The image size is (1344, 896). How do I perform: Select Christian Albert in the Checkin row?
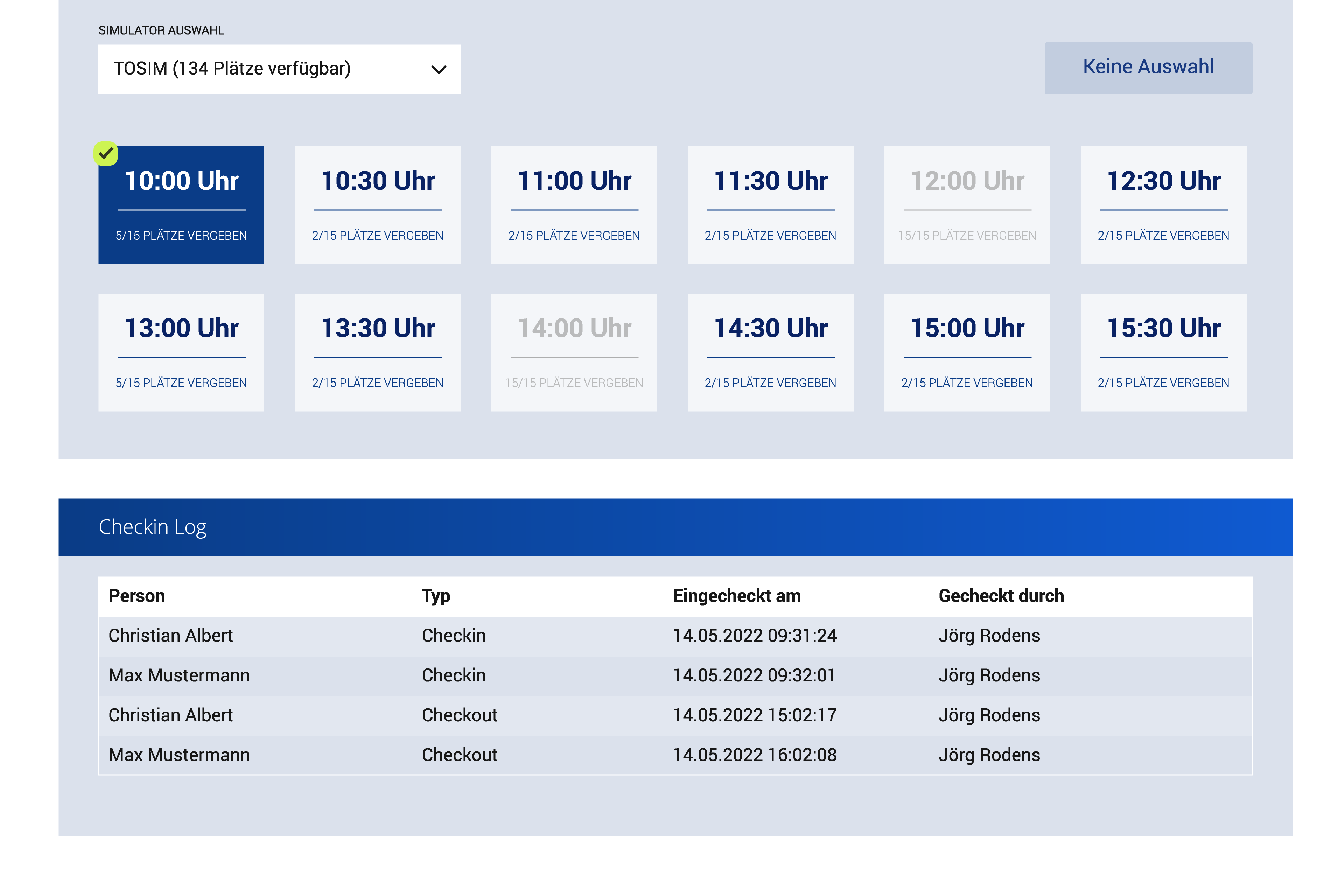click(170, 636)
